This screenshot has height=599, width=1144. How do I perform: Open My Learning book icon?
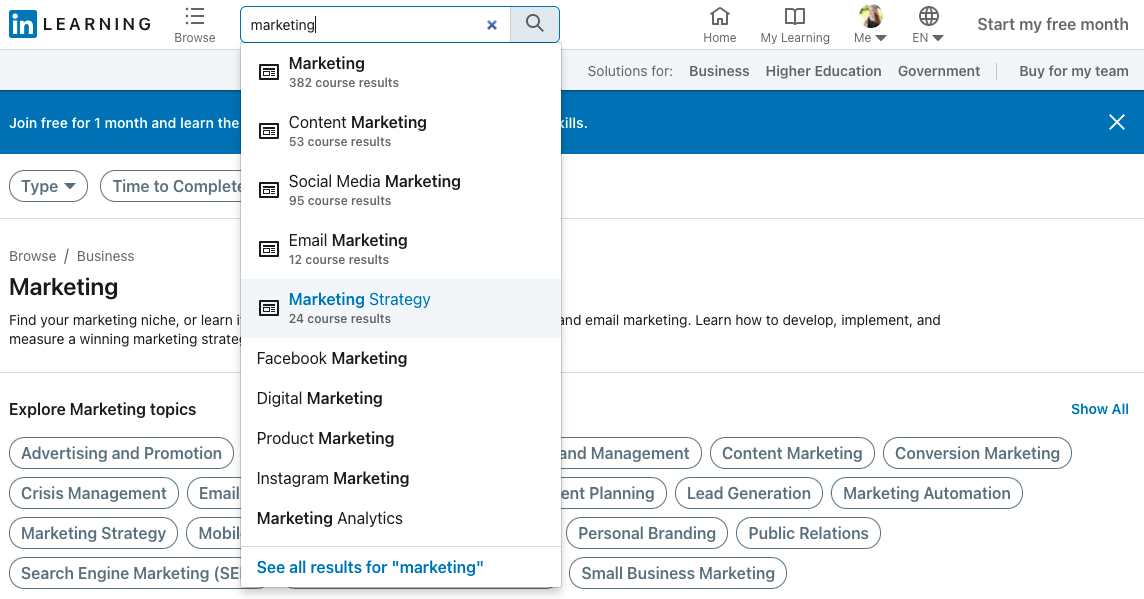pos(795,16)
